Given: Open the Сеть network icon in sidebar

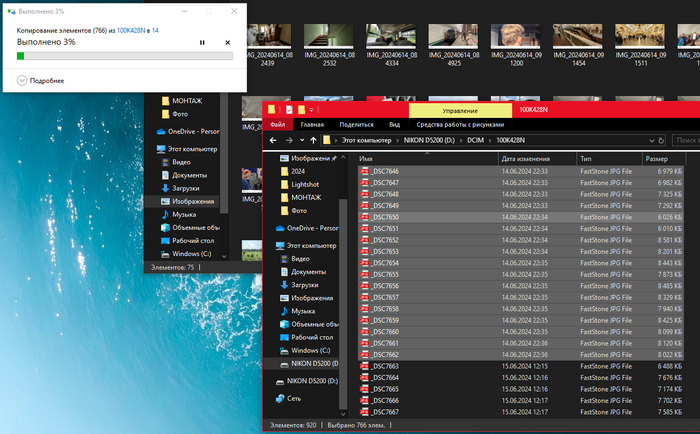Looking at the screenshot, I should coord(280,397).
